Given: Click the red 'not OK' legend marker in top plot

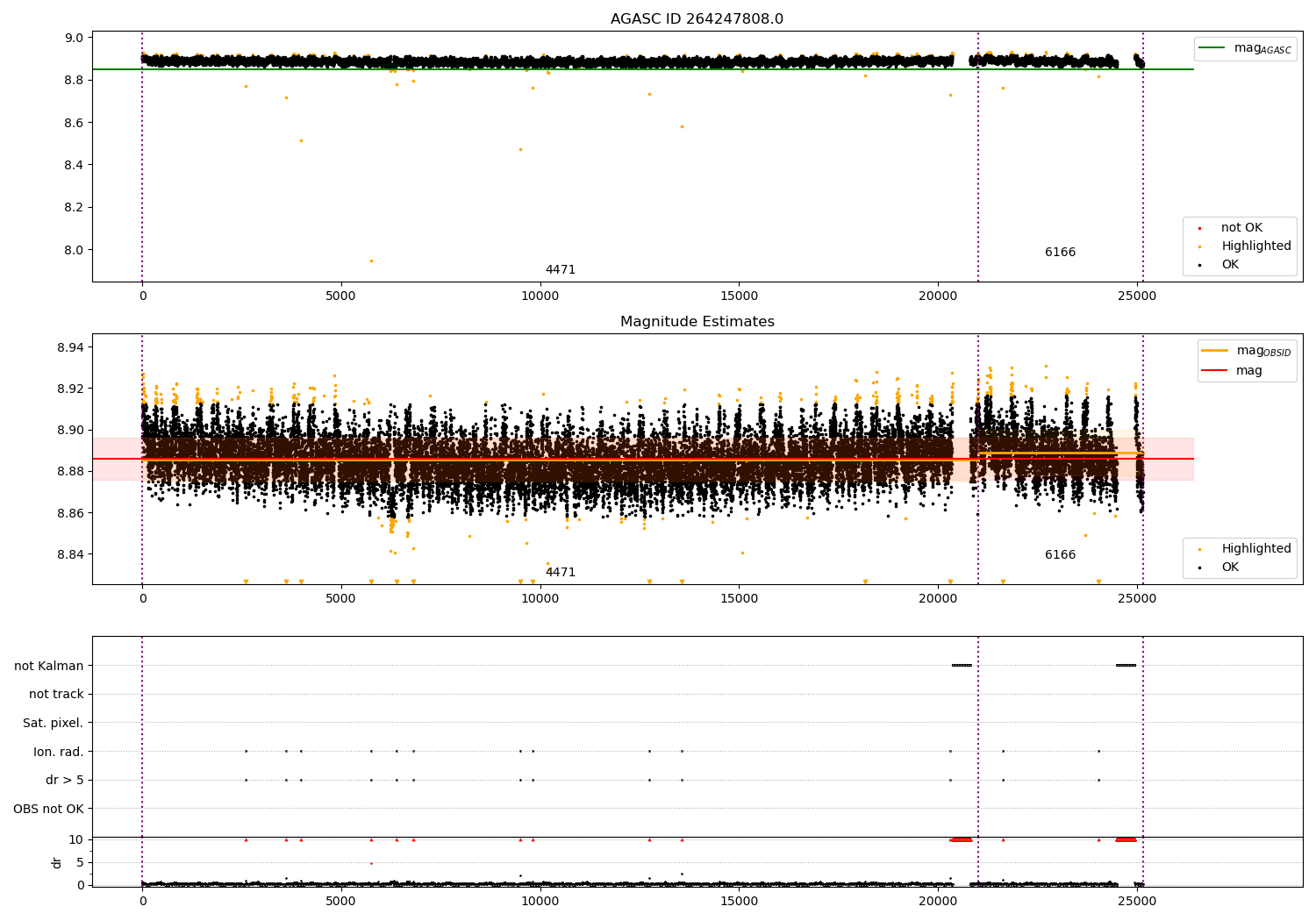Looking at the screenshot, I should pyautogui.click(x=1199, y=229).
